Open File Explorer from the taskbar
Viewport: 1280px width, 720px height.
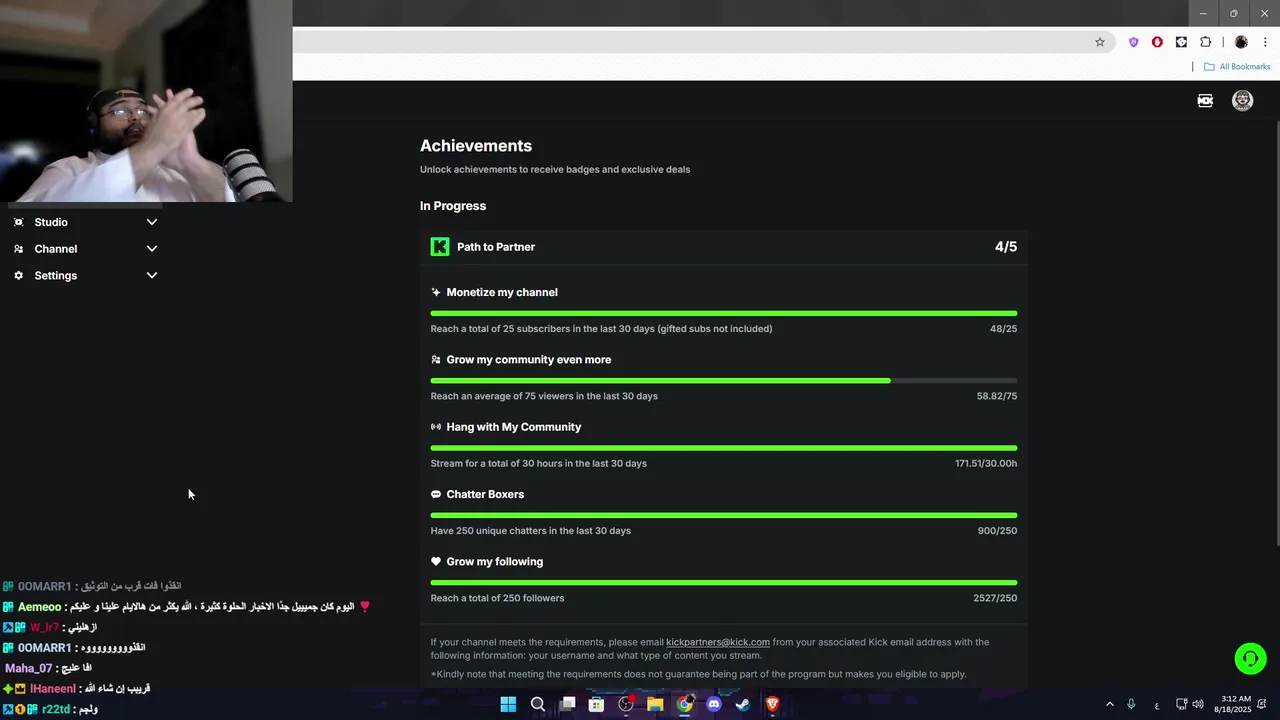655,704
